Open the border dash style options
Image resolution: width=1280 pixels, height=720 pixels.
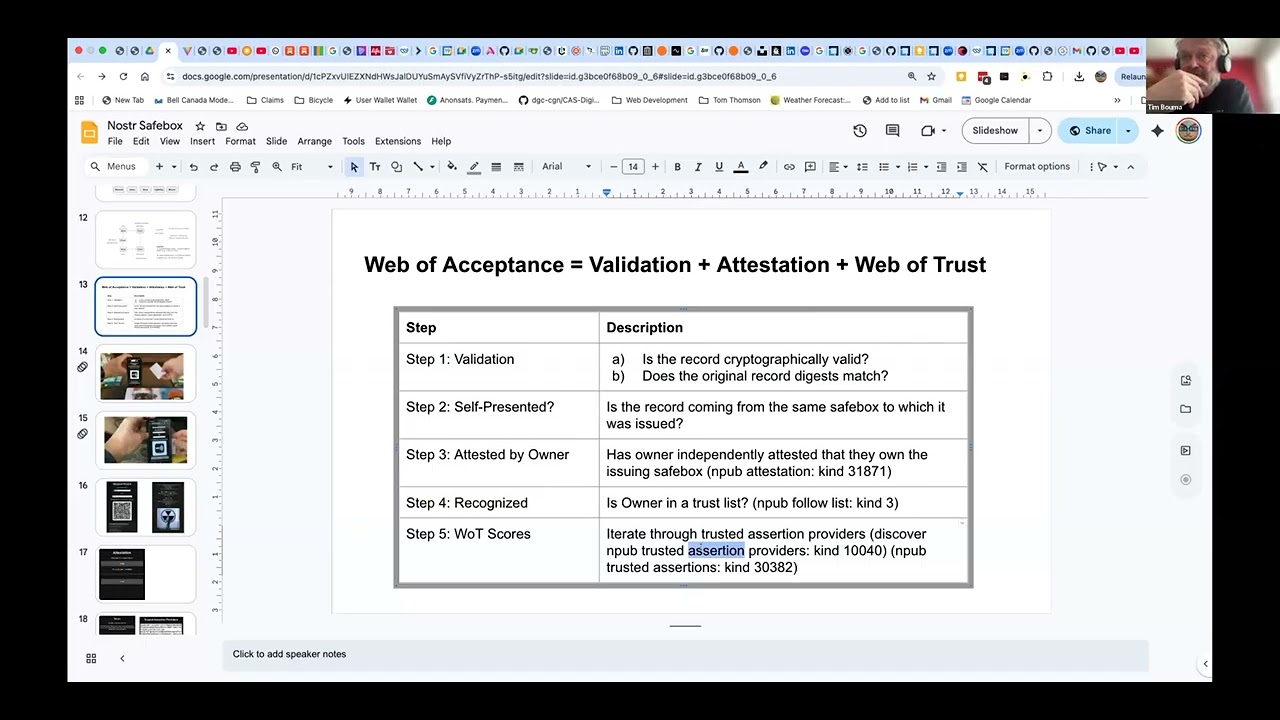518,167
